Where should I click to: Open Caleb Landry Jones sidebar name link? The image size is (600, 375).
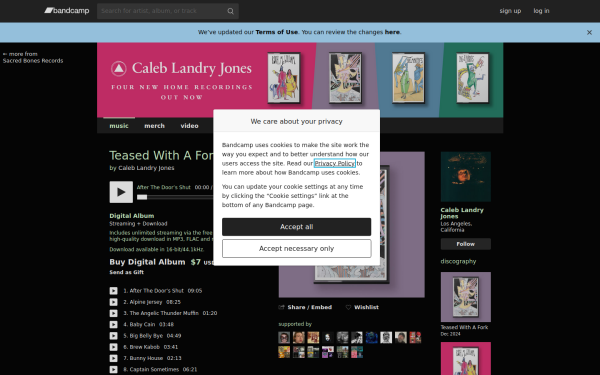462,213
